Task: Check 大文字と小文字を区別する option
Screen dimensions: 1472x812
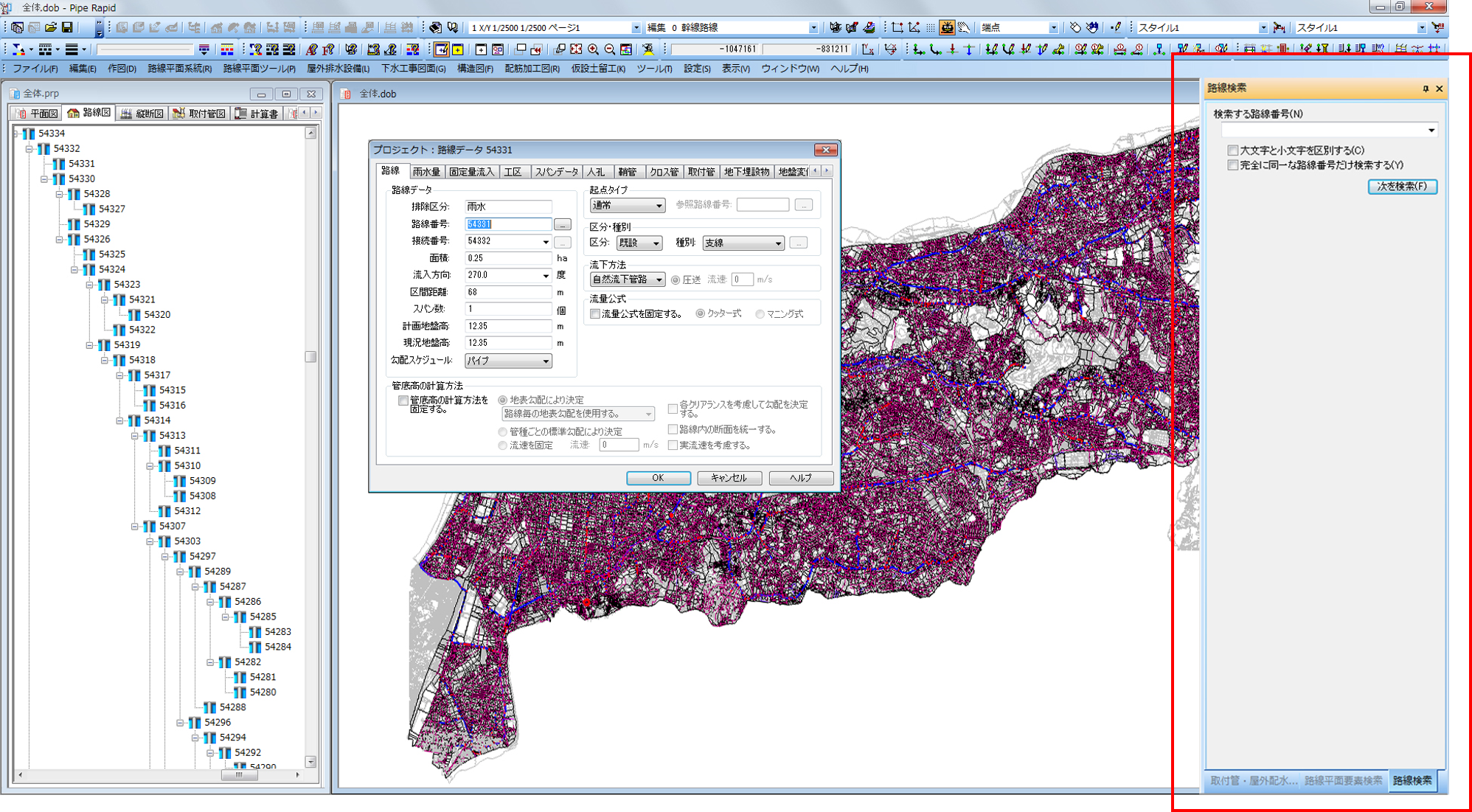Action: (x=1232, y=150)
